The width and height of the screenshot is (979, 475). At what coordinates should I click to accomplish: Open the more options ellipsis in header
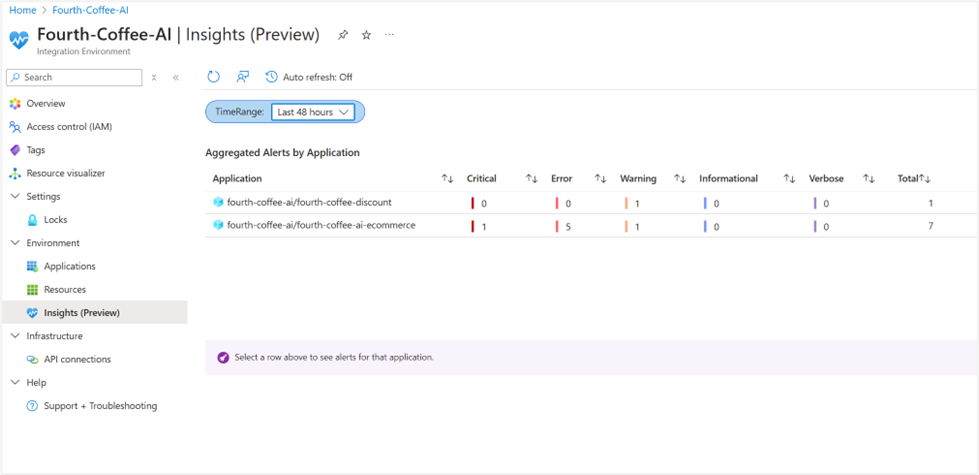[390, 35]
